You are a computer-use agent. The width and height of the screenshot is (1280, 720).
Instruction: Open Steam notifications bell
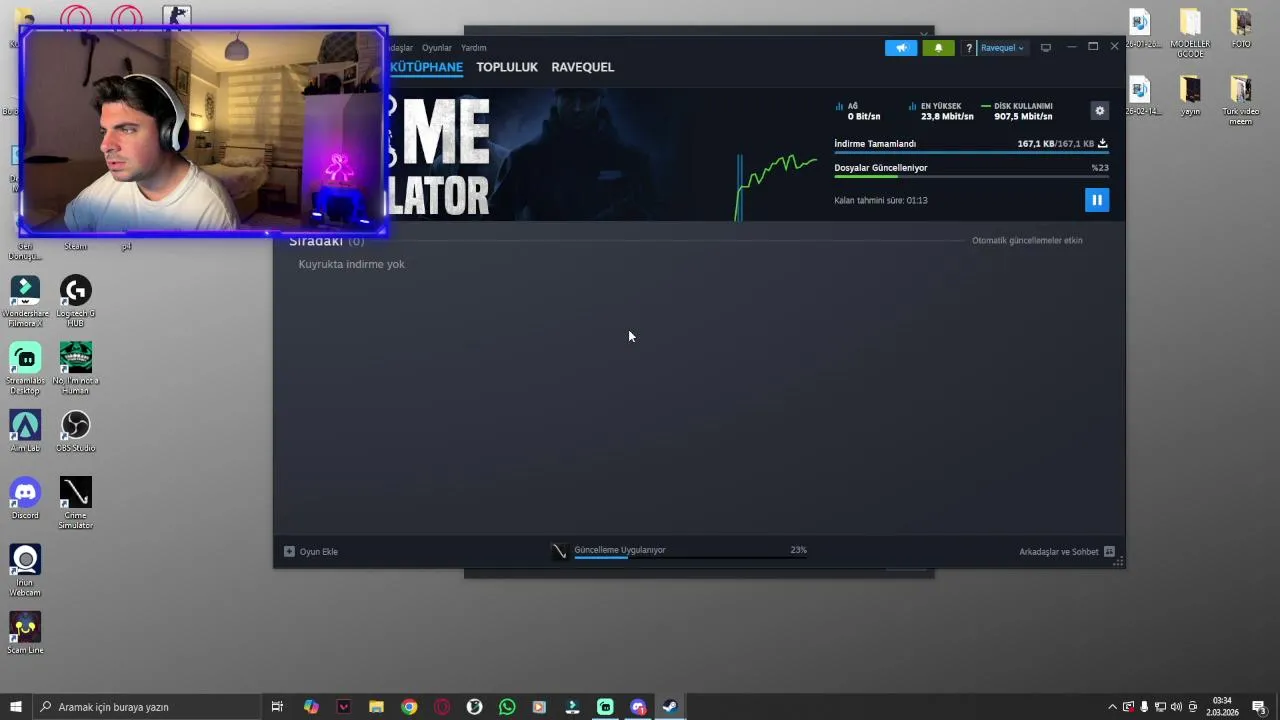pos(938,48)
